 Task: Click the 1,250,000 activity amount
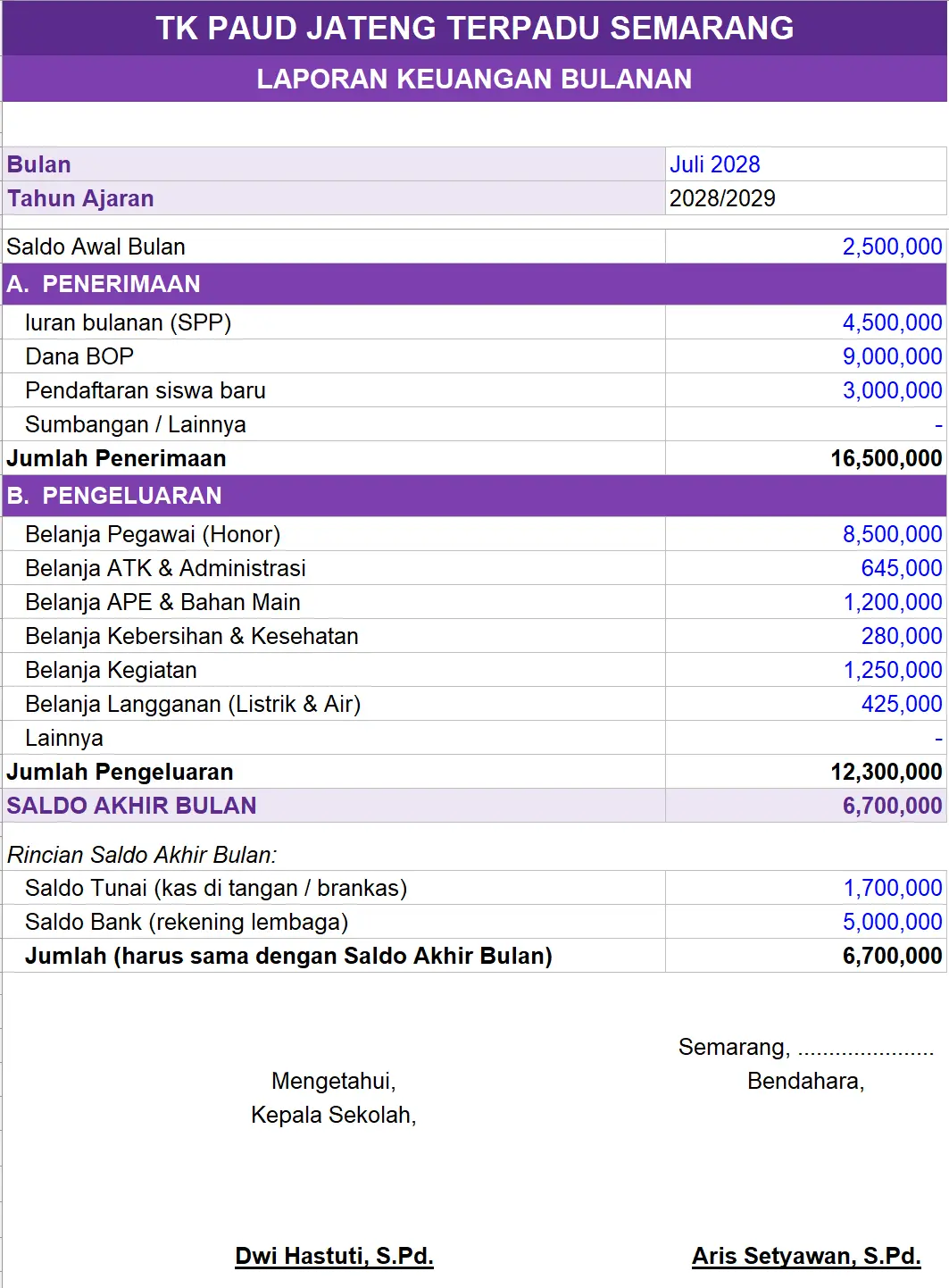(893, 670)
